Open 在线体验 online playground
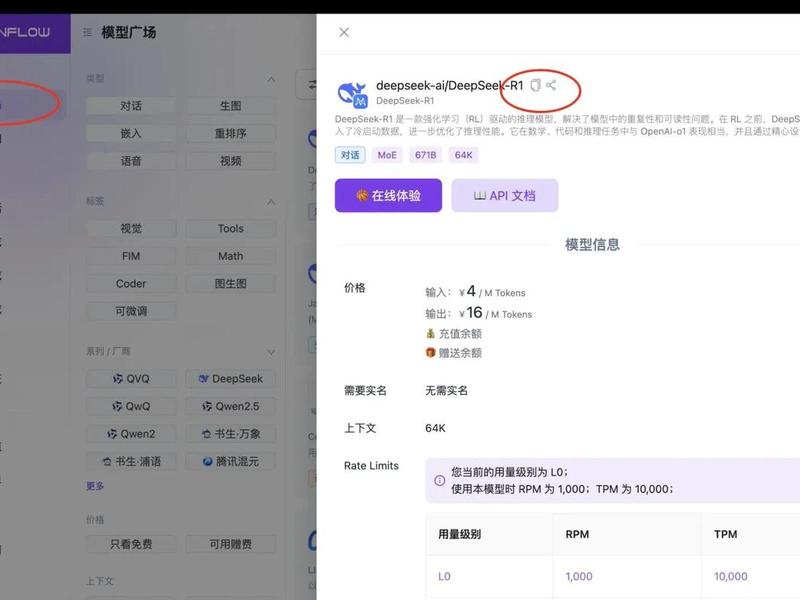The width and height of the screenshot is (800, 600). [x=388, y=195]
